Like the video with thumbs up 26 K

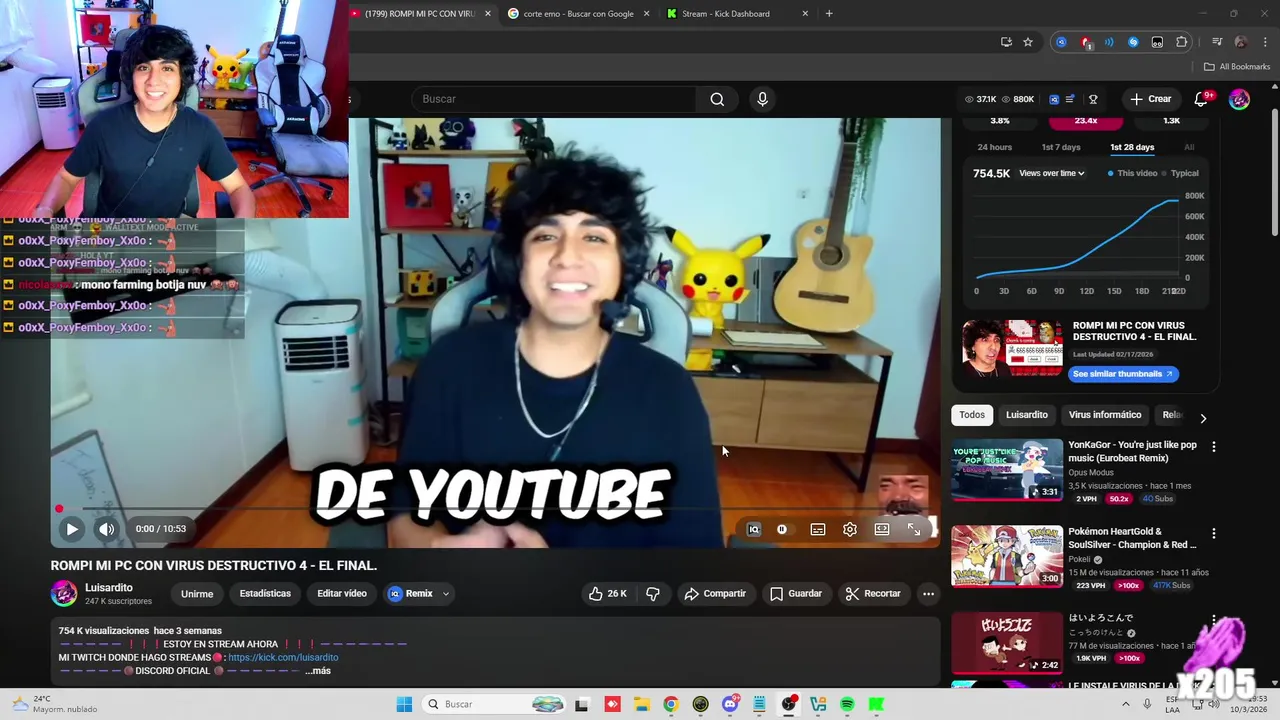tap(608, 594)
